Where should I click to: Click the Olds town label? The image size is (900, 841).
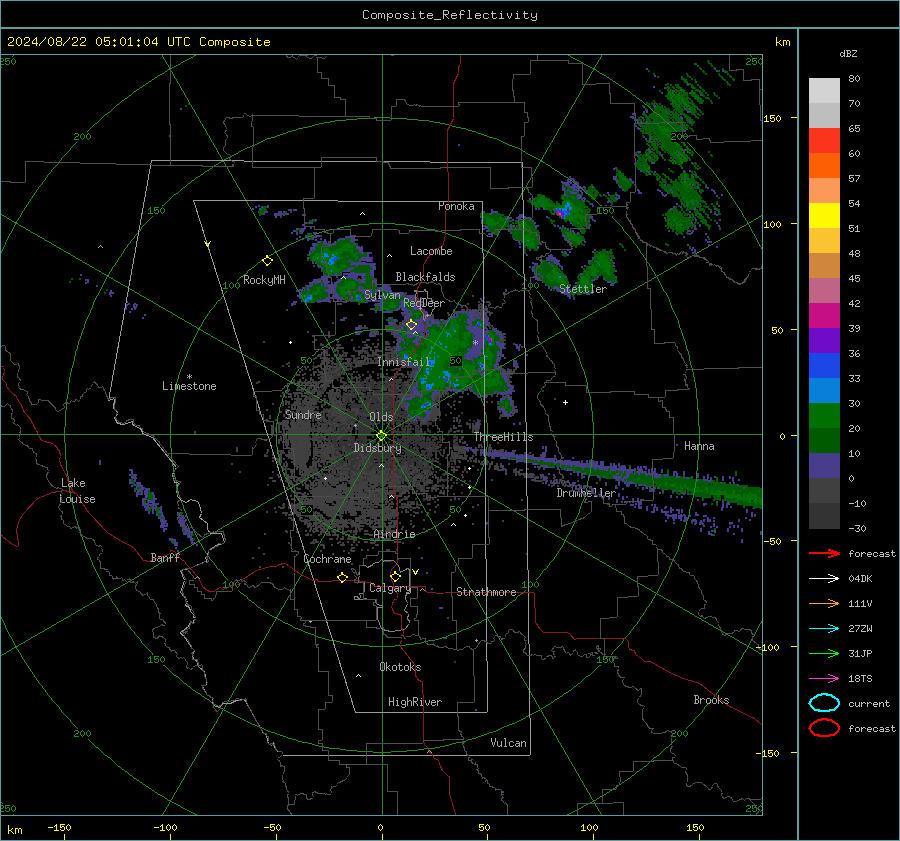coord(381,417)
